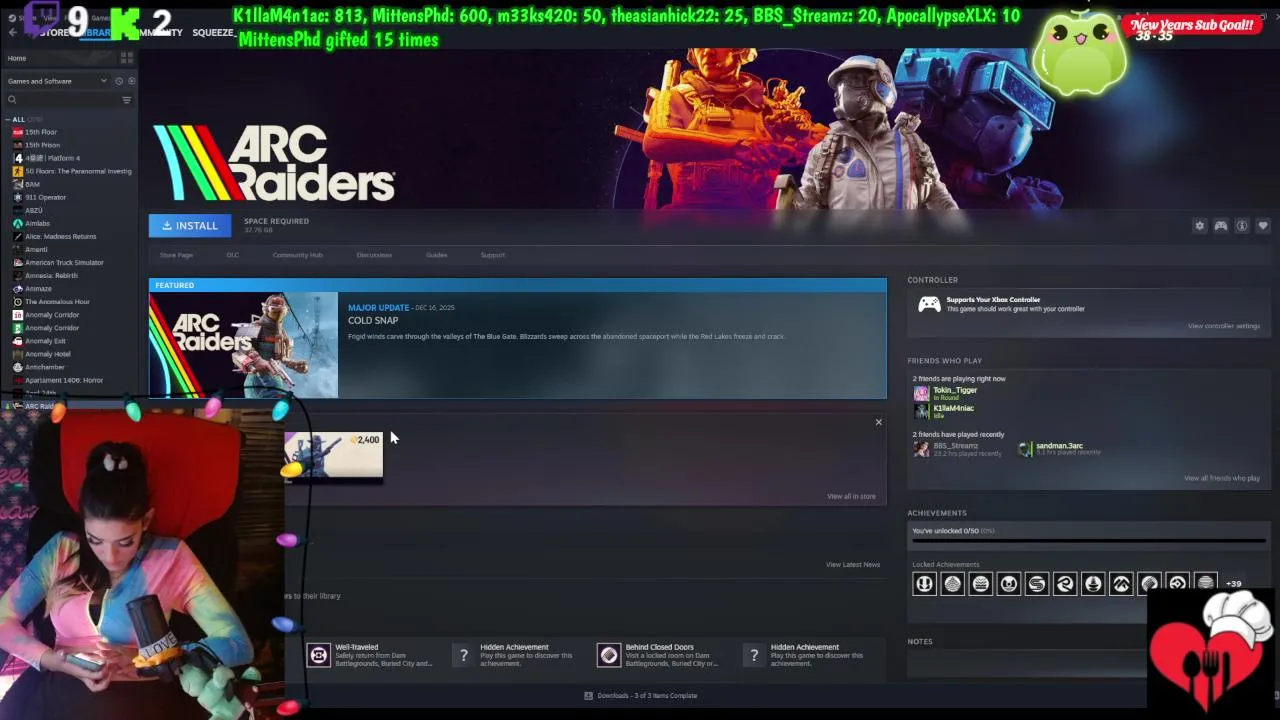Click Tokin_Tigger friend name
This screenshot has width=1280, height=720.
click(955, 390)
